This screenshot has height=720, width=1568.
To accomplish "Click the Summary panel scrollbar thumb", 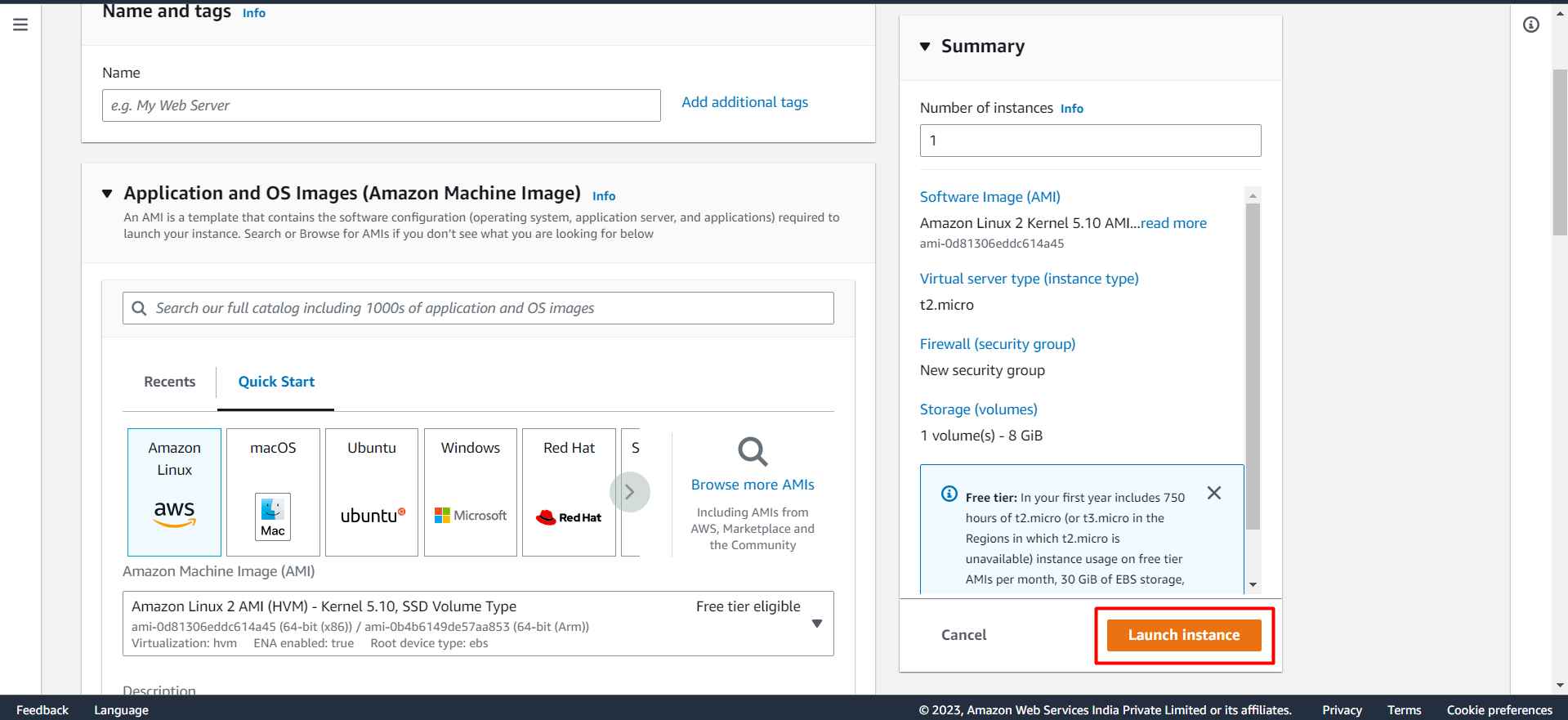I will coord(1253,366).
